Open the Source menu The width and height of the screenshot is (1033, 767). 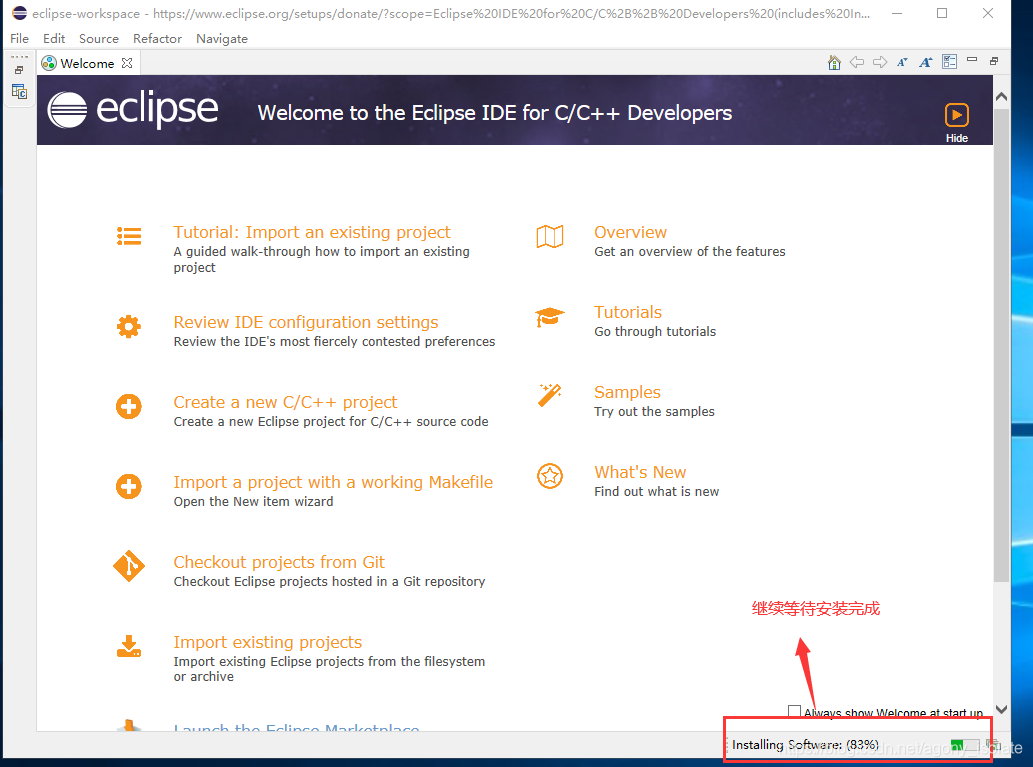[x=99, y=38]
